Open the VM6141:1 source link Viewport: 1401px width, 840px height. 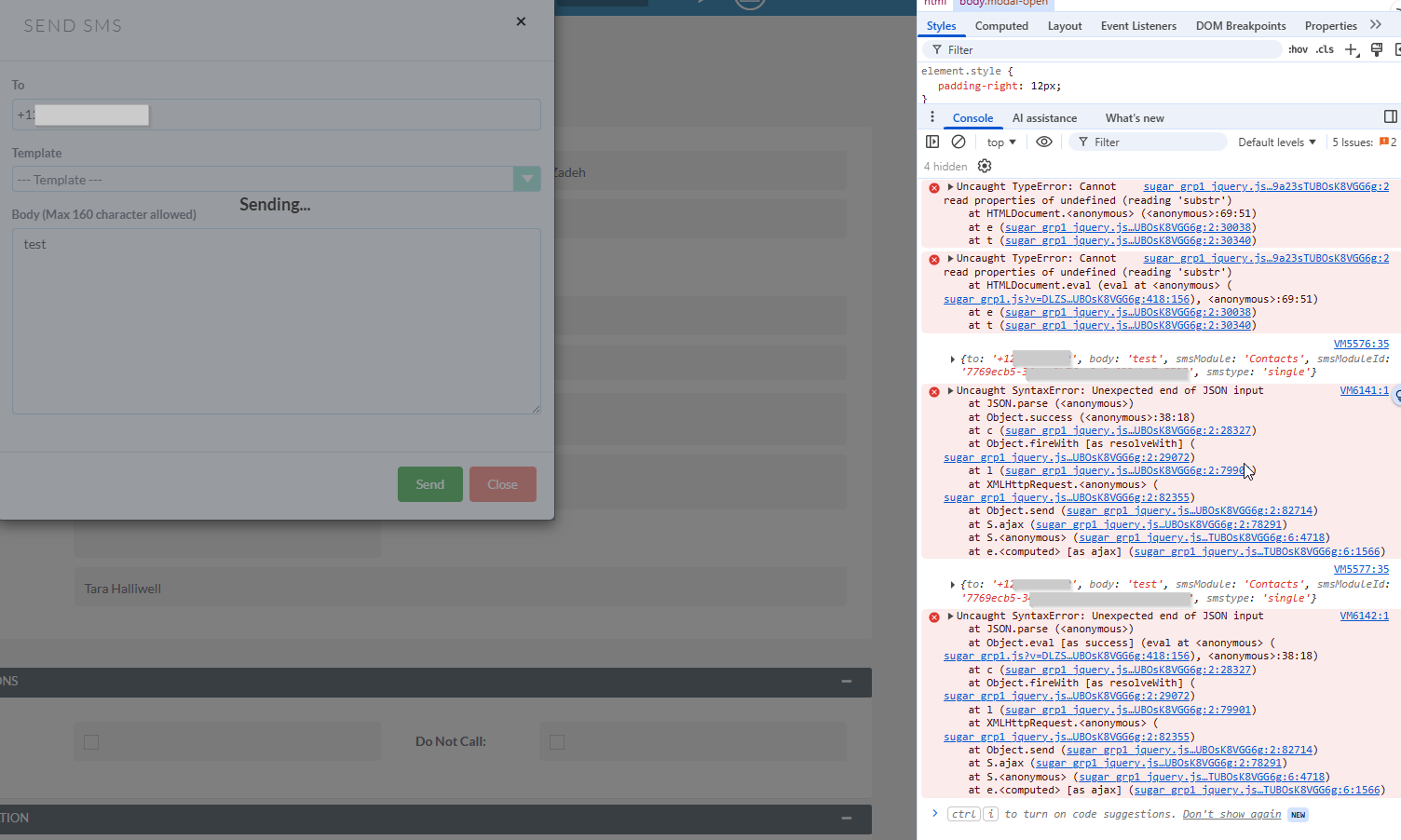coord(1364,391)
